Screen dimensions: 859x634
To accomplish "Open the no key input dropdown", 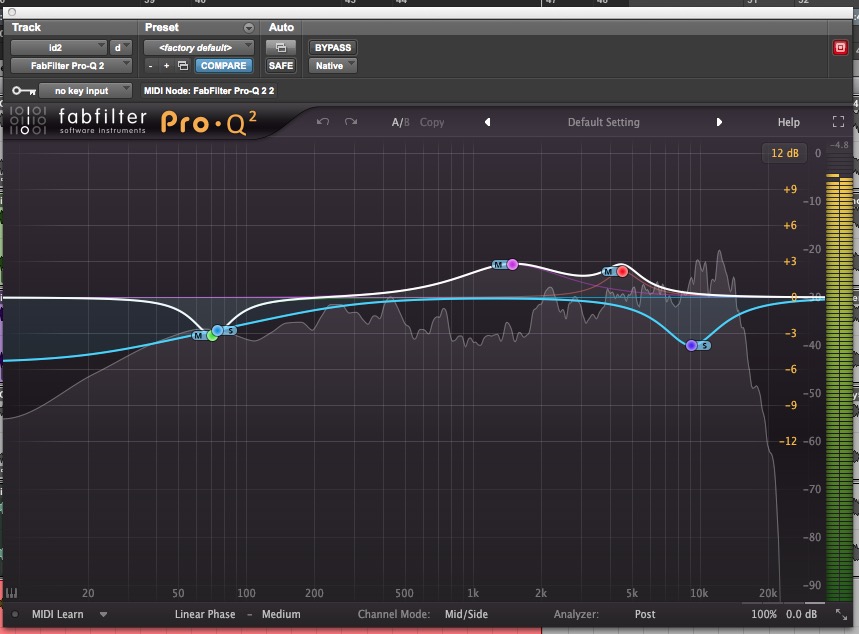I will [x=85, y=90].
